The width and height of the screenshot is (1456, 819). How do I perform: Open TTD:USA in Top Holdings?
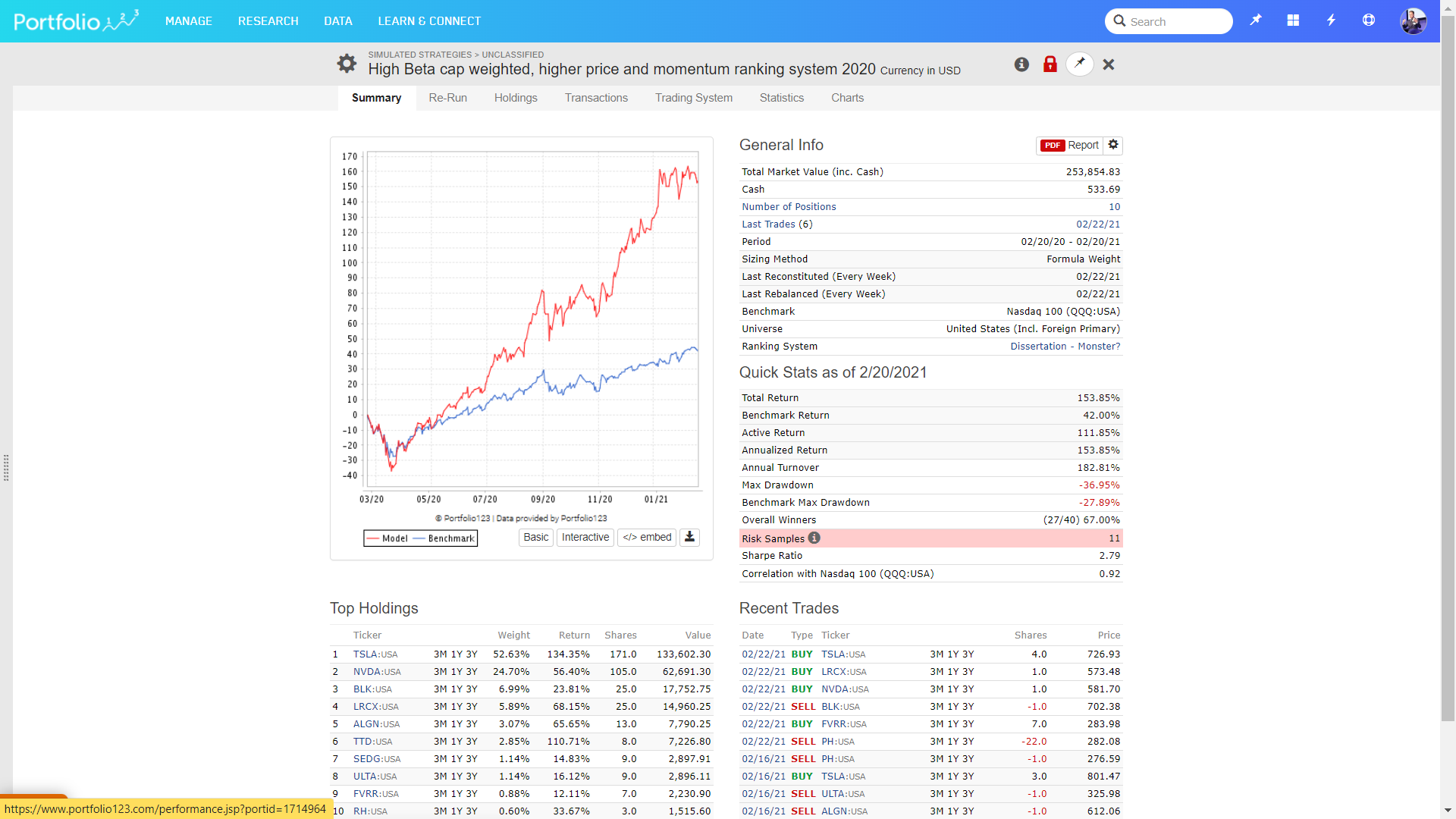pos(373,741)
